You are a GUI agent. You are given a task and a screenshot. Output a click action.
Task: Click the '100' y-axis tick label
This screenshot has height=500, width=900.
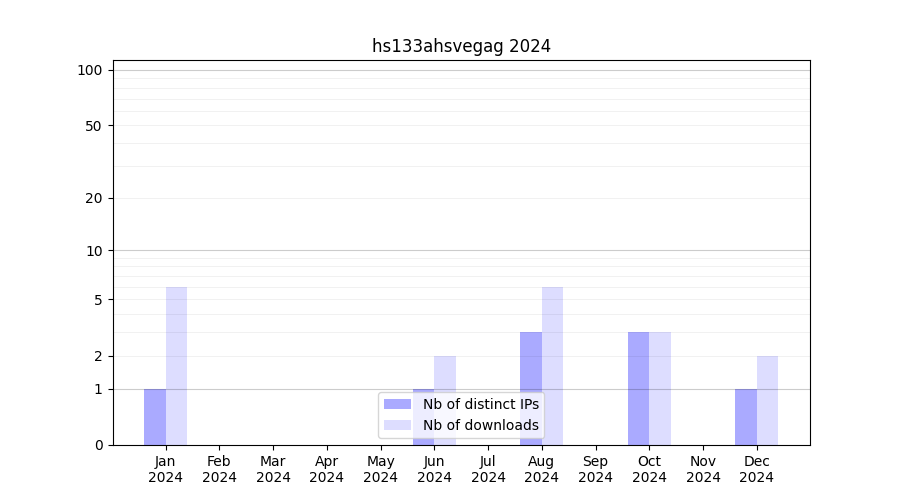point(90,70)
